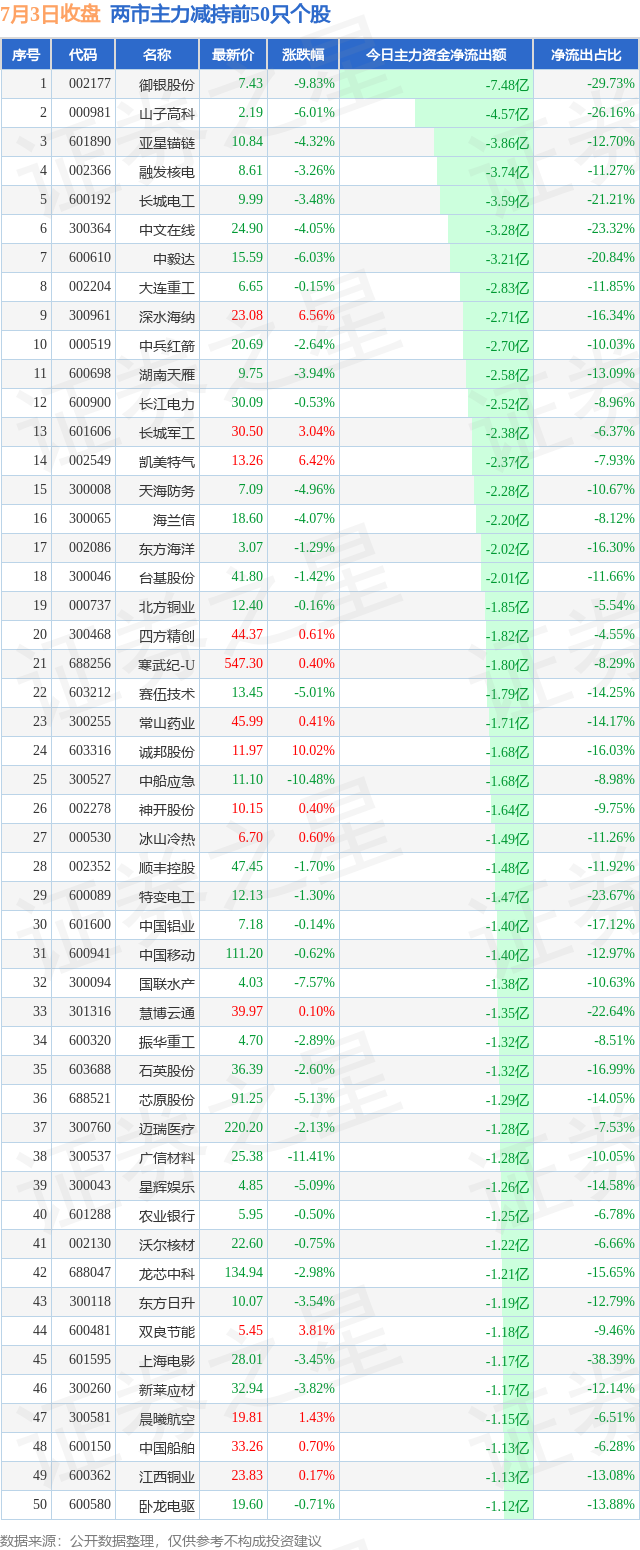Image resolution: width=640 pixels, height=1550 pixels.
Task: Click the 今日主力资金净流出额 column header
Action: pos(436,55)
